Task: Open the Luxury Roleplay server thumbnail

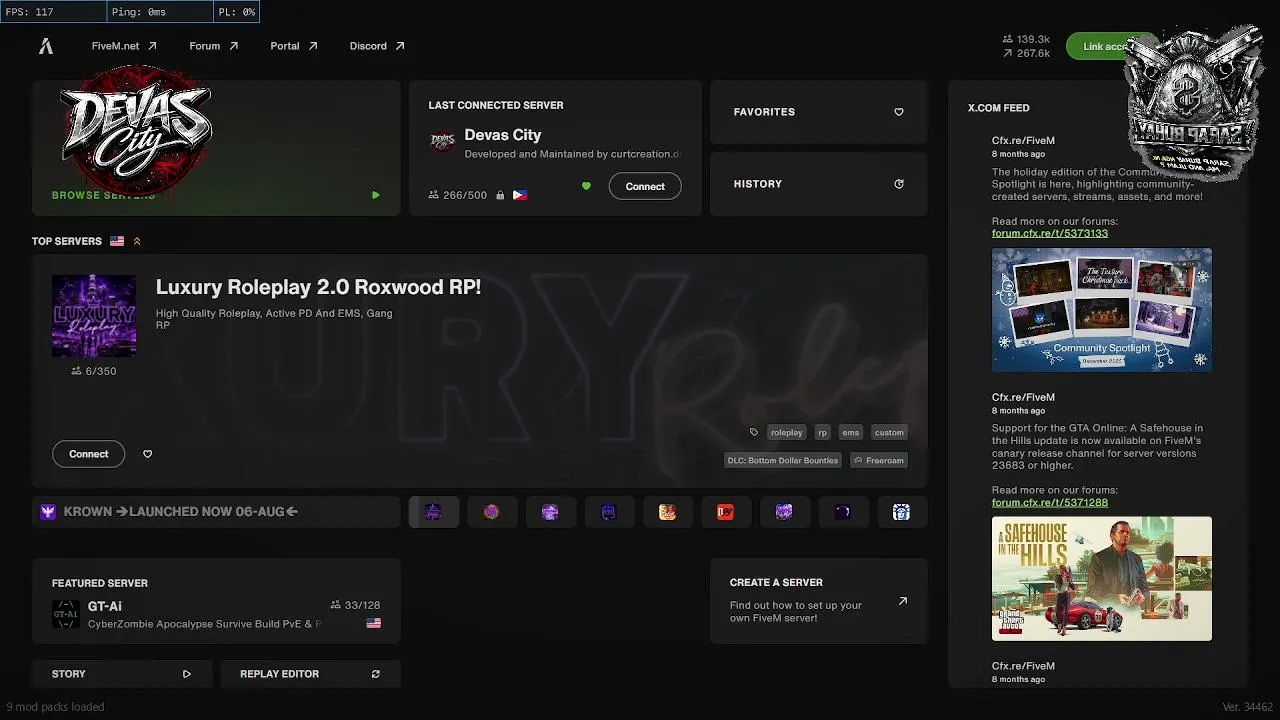Action: click(94, 315)
